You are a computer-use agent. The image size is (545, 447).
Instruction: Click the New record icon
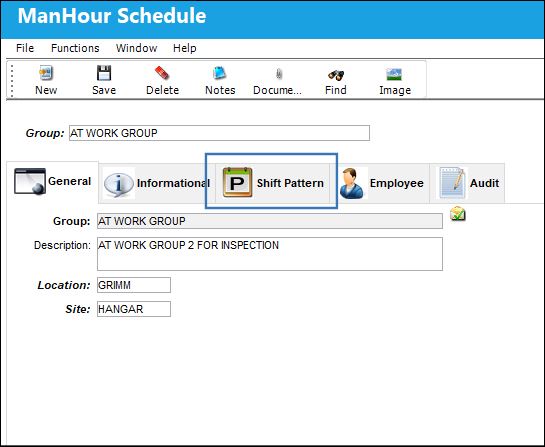[46, 73]
